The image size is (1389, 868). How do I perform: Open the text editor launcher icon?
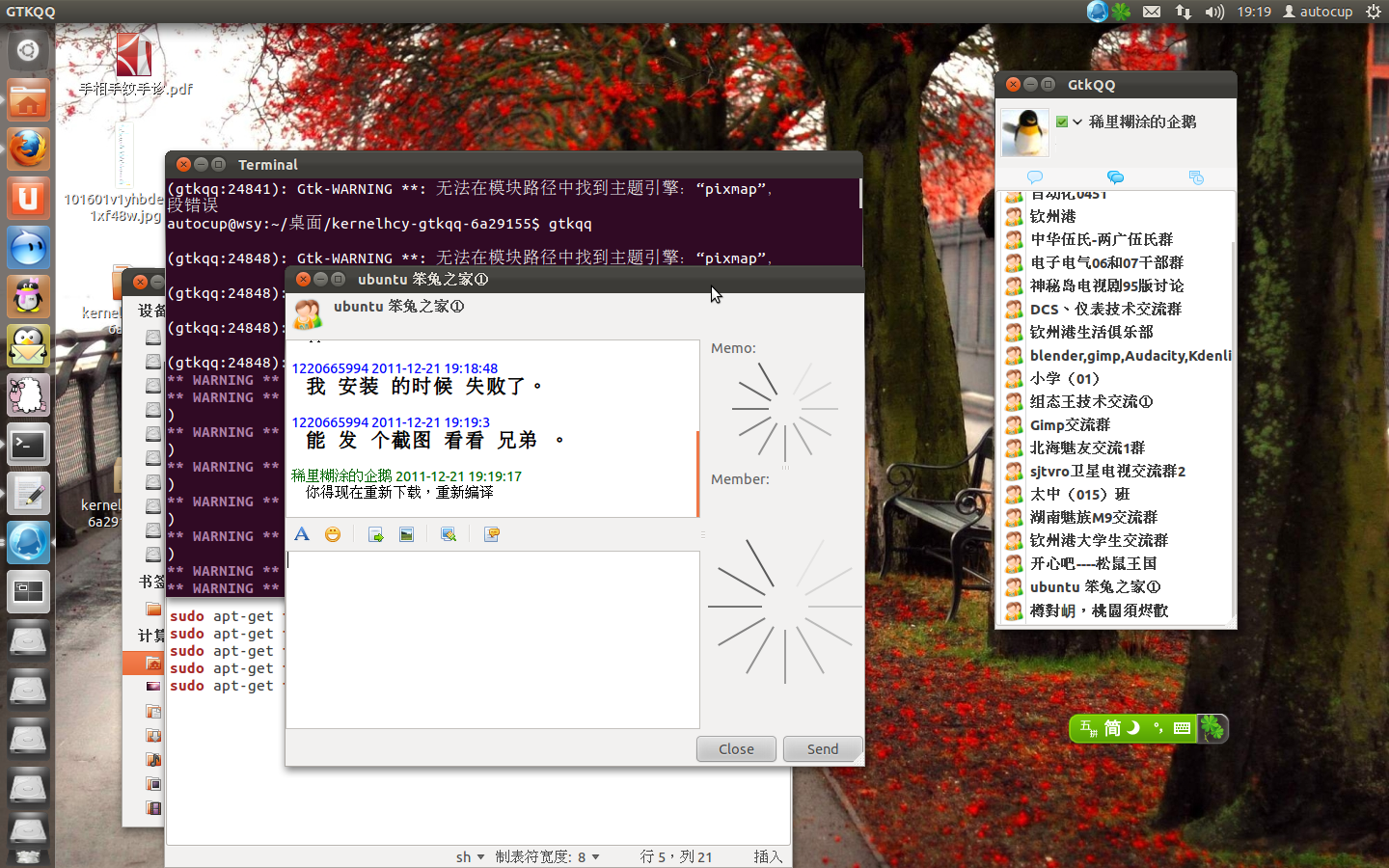click(x=28, y=494)
